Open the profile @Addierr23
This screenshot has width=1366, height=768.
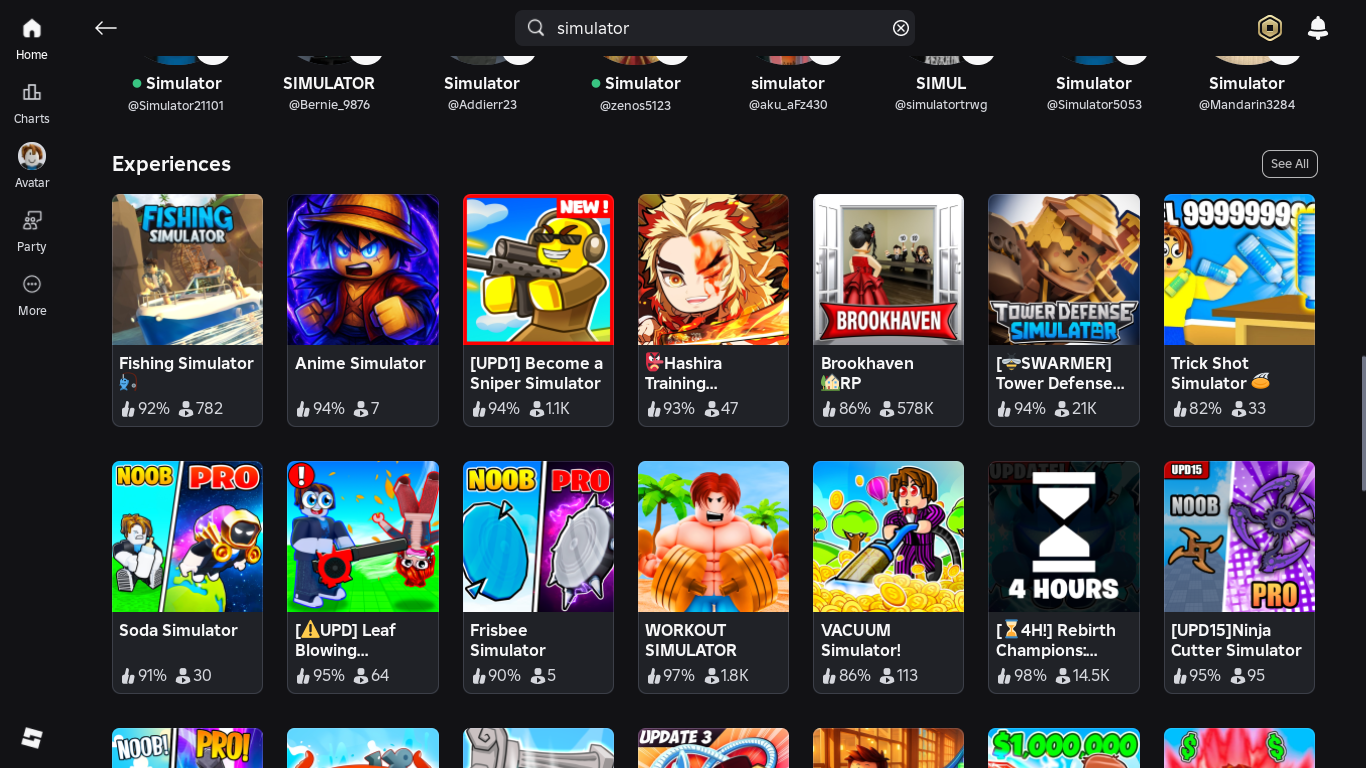[x=482, y=93]
